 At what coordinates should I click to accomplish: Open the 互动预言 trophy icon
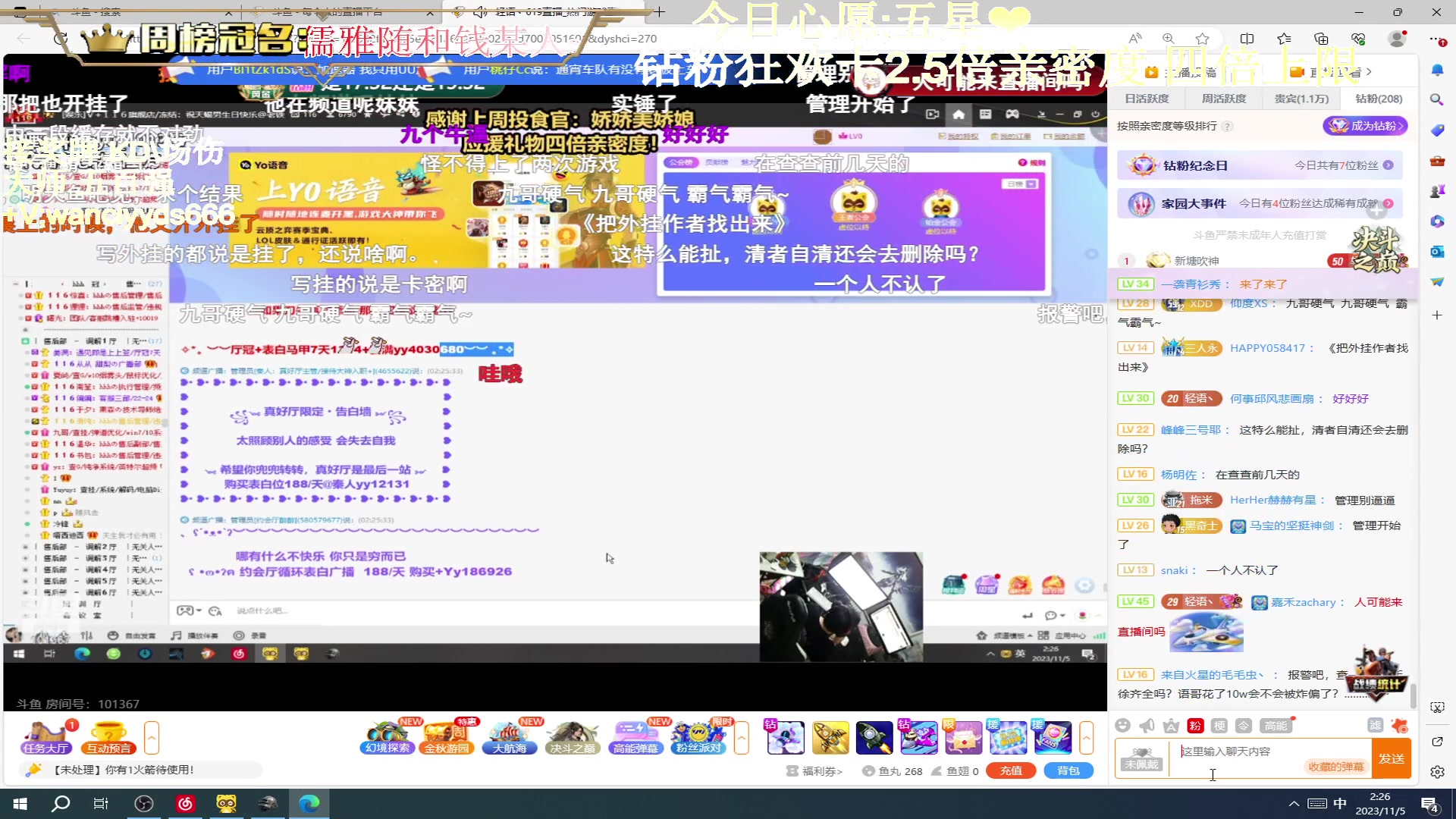click(108, 737)
